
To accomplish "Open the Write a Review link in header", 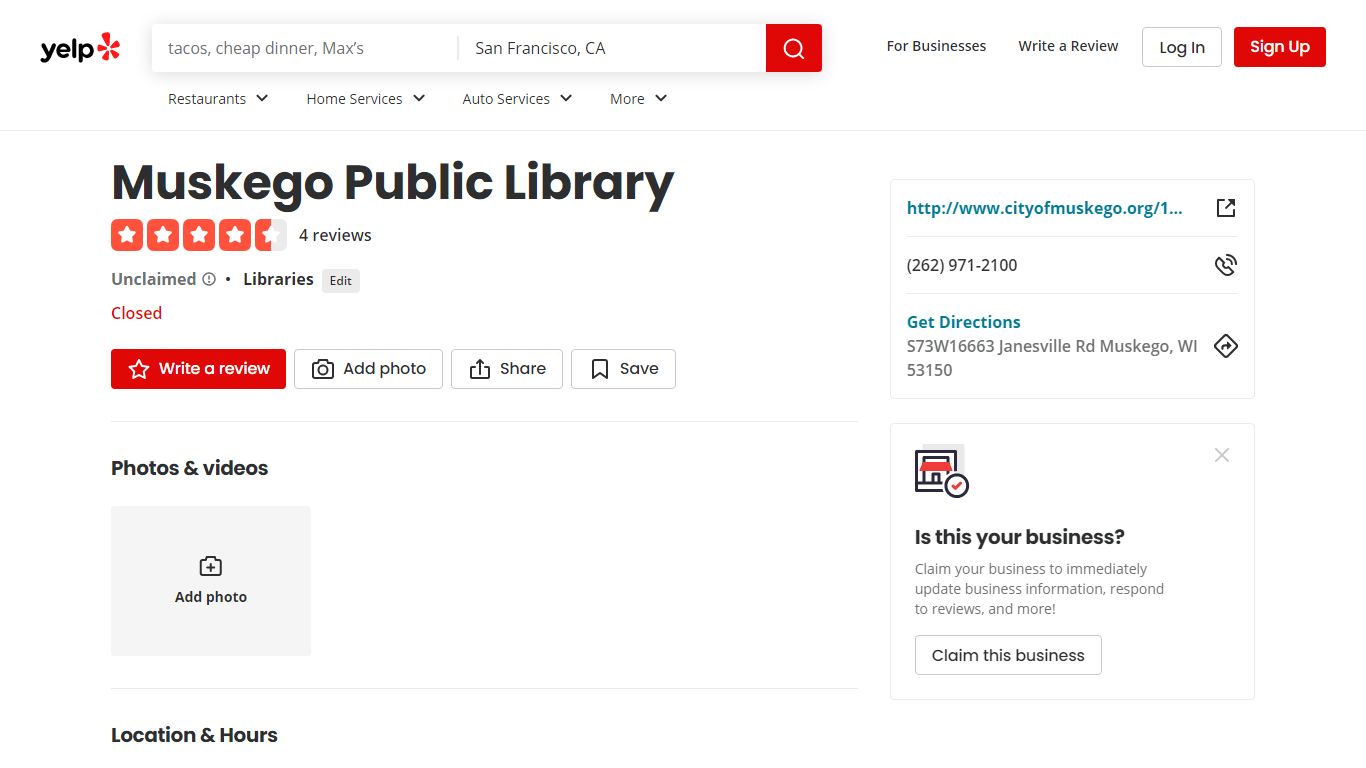I will tap(1068, 46).
